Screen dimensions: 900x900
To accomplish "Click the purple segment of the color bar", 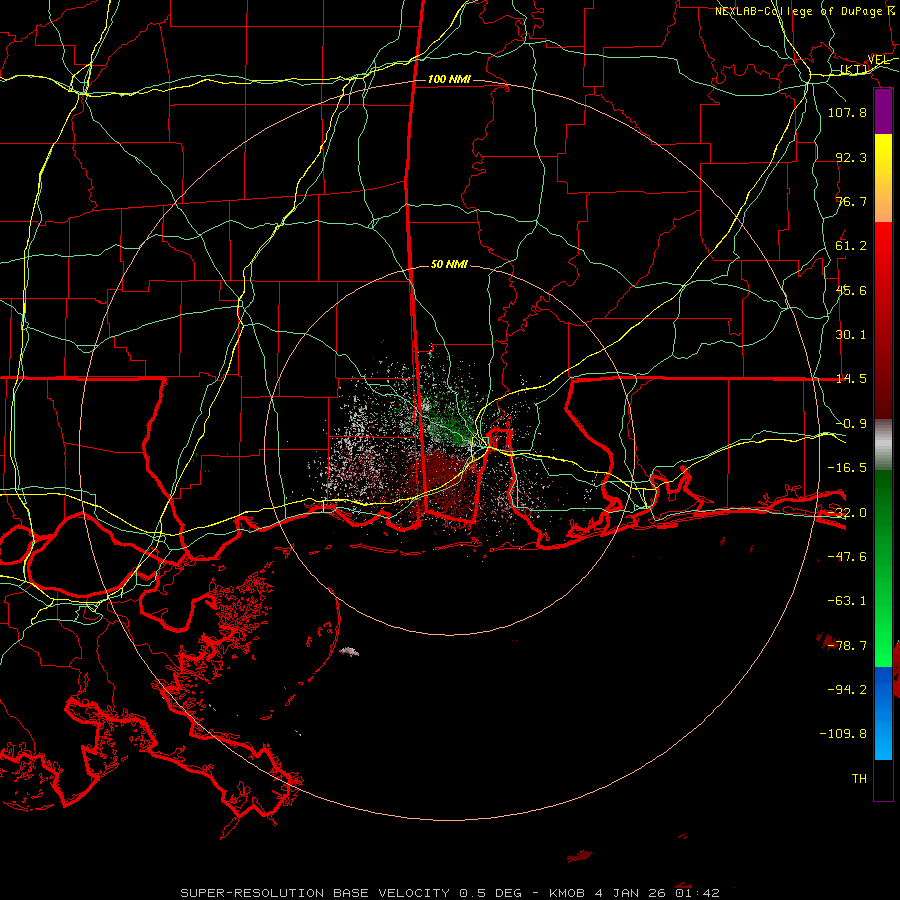I will coord(883,111).
